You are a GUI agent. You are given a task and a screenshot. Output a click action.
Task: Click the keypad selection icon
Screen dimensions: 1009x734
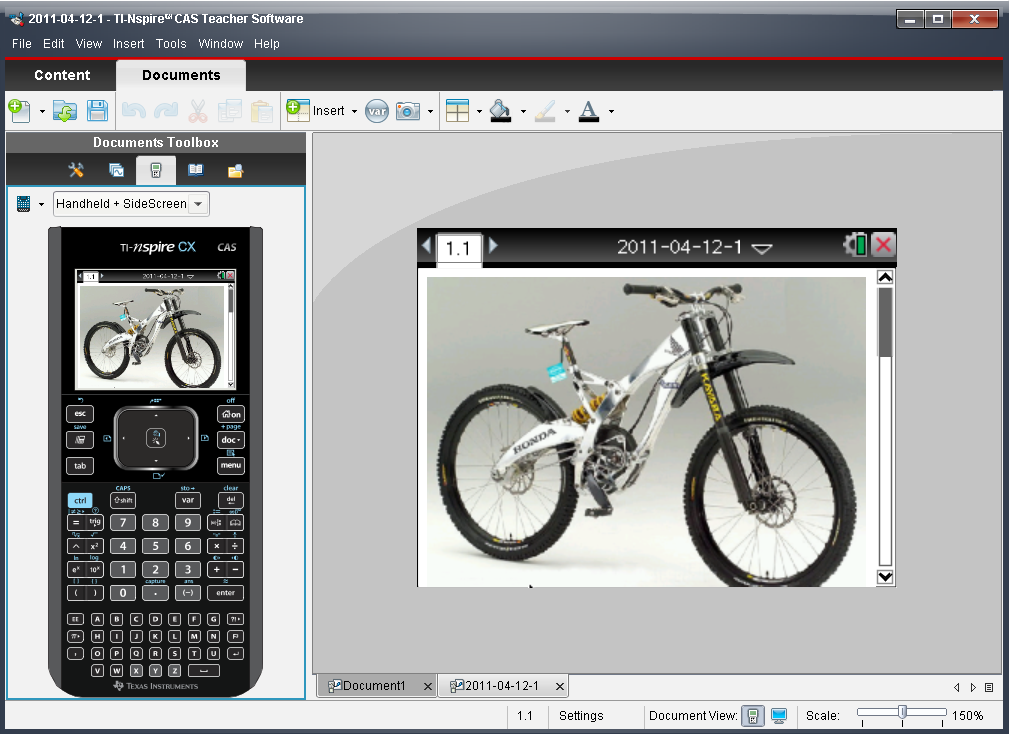tap(24, 204)
